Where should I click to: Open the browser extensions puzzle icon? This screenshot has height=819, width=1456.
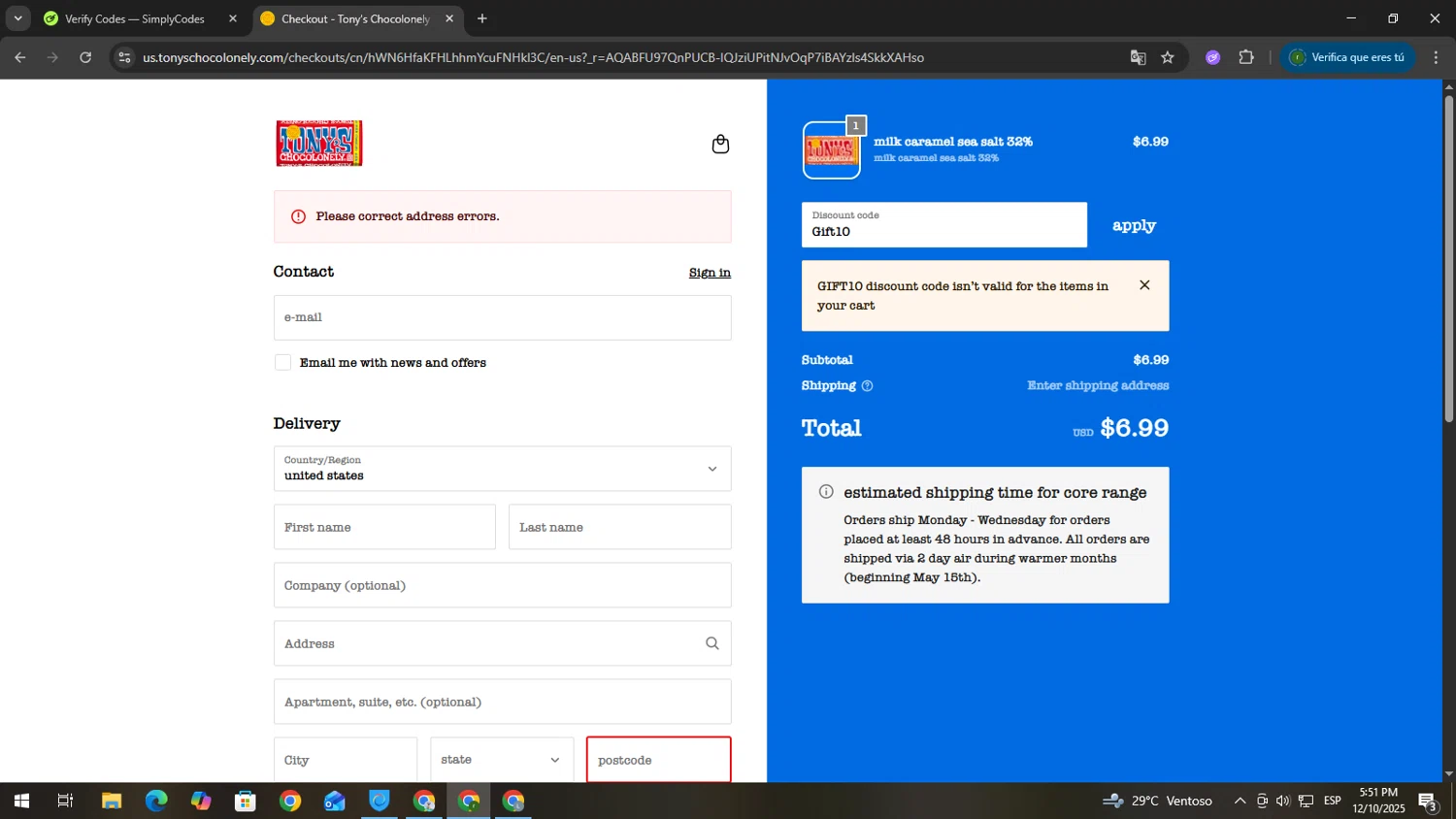[x=1246, y=57]
